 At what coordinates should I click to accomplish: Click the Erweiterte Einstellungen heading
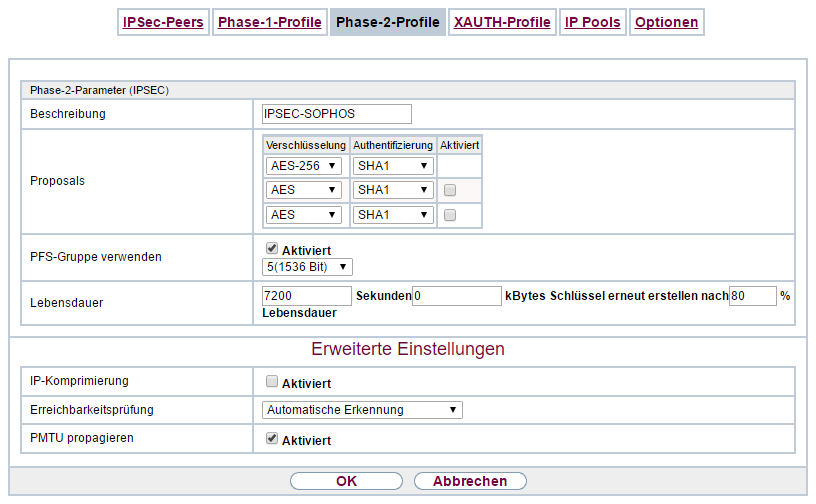408,349
